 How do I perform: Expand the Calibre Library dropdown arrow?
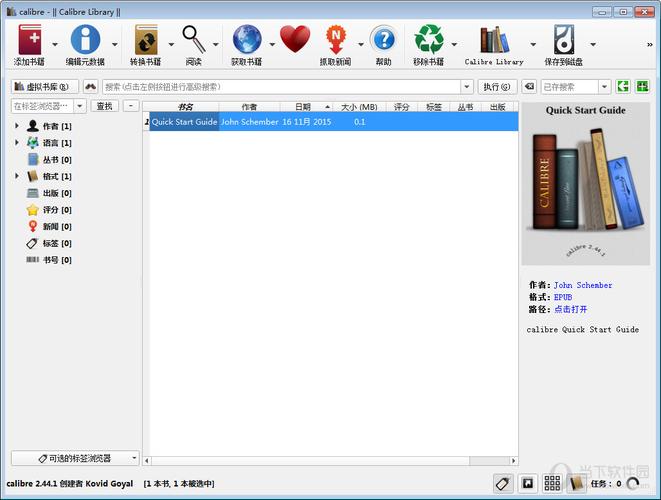533,44
